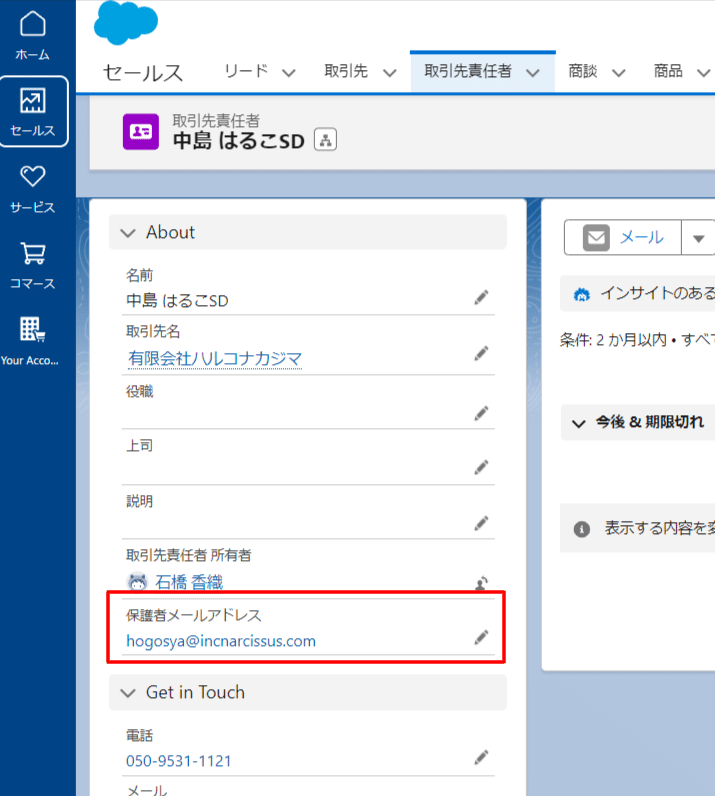This screenshot has width=715, height=796.
Task: Click the Einstein insight icon
Action: (x=582, y=294)
